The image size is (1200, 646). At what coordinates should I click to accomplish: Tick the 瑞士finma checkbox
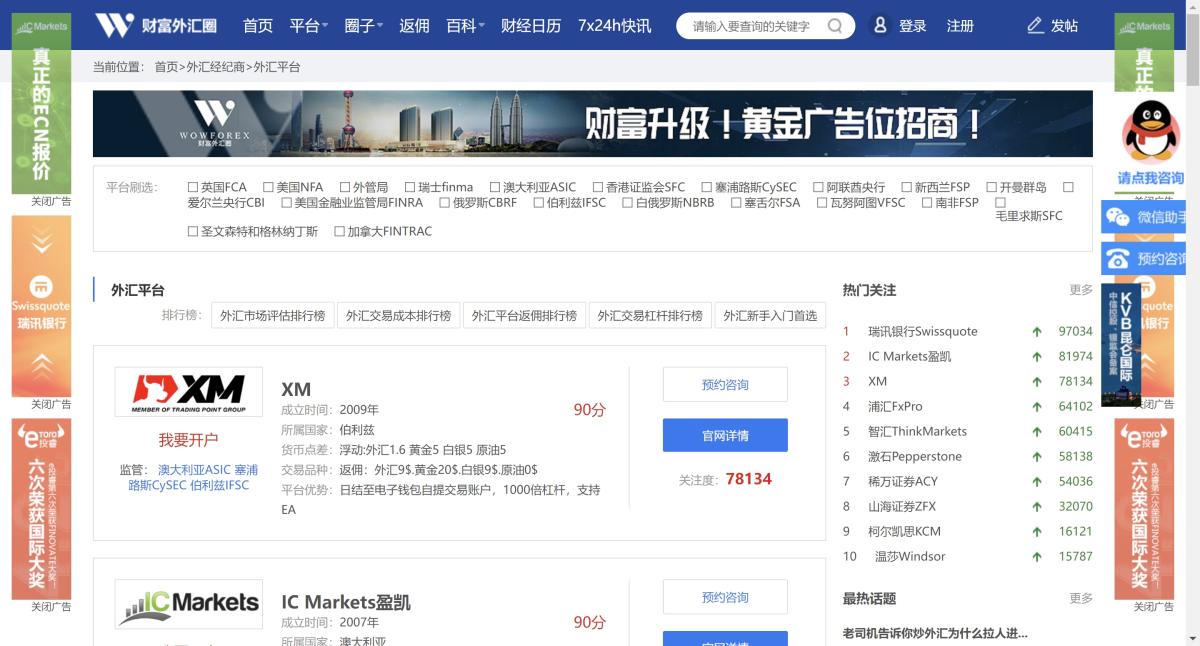coord(408,186)
